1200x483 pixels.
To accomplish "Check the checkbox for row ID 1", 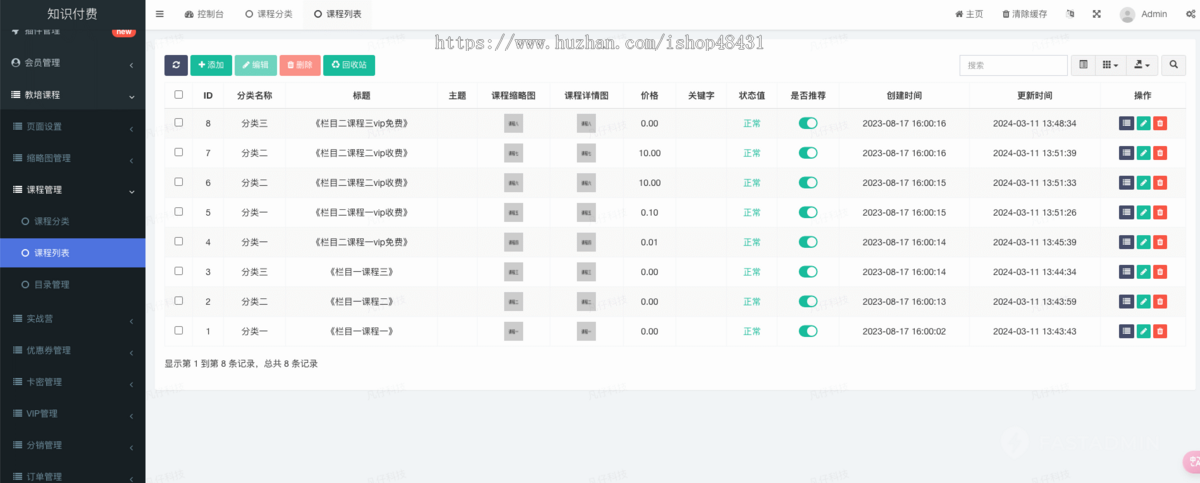I will pyautogui.click(x=179, y=330).
